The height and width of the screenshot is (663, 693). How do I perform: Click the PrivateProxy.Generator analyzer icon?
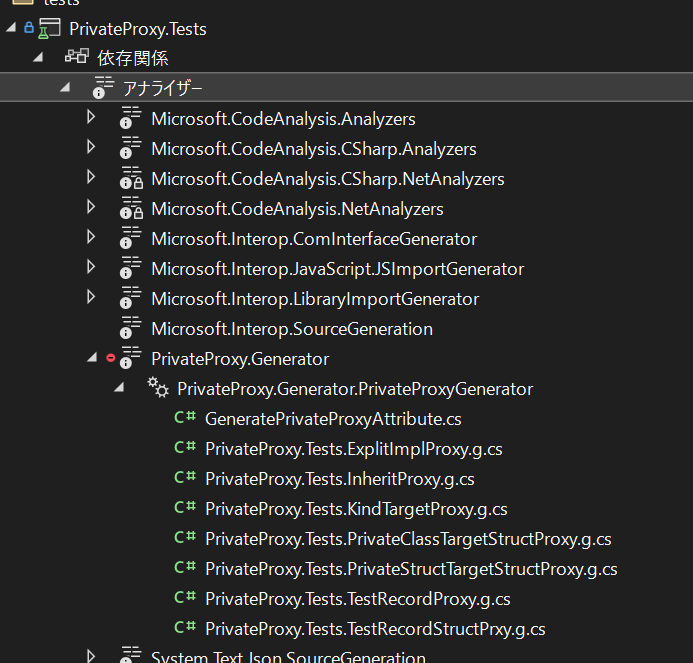click(x=130, y=358)
